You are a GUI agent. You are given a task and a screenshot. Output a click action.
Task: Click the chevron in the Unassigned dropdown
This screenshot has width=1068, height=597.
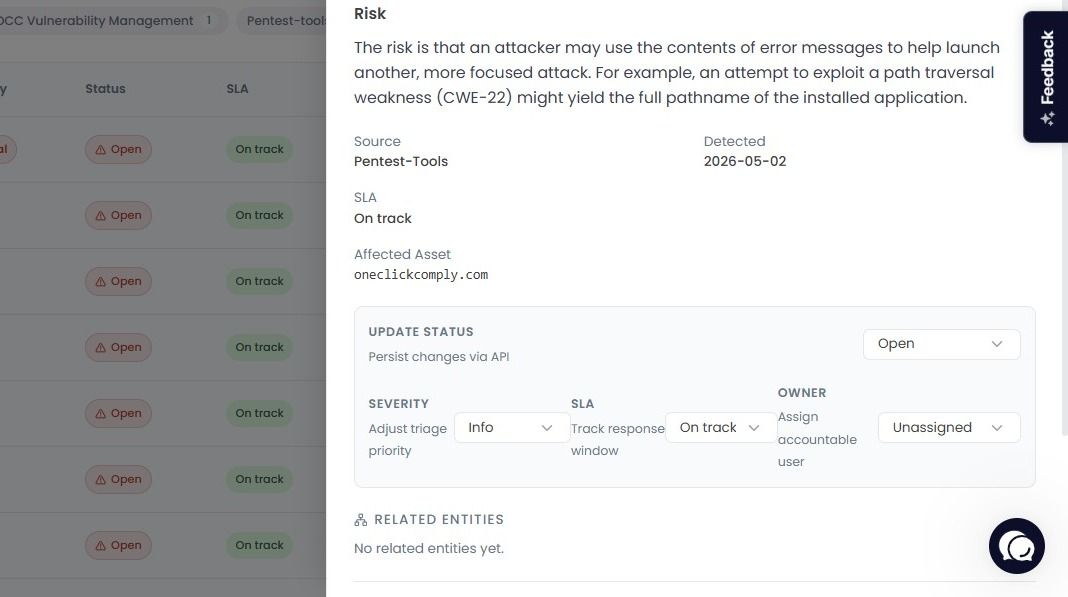point(996,428)
